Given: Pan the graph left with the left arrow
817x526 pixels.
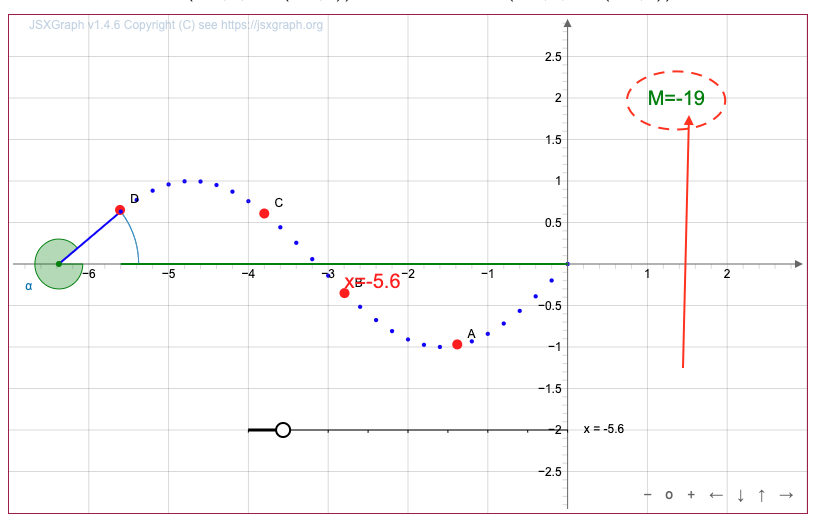Looking at the screenshot, I should tap(716, 495).
